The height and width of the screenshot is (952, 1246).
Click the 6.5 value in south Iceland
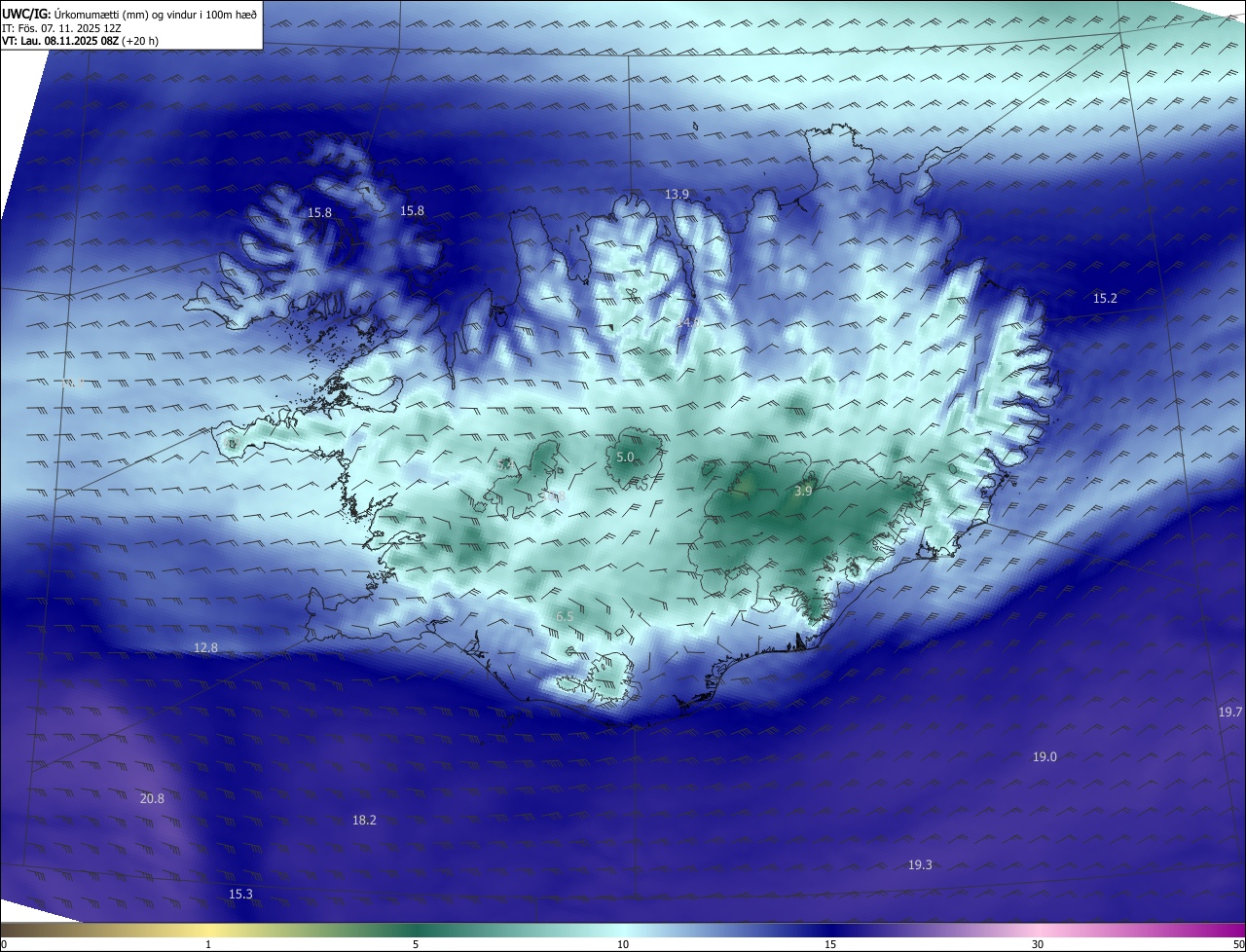click(x=565, y=617)
